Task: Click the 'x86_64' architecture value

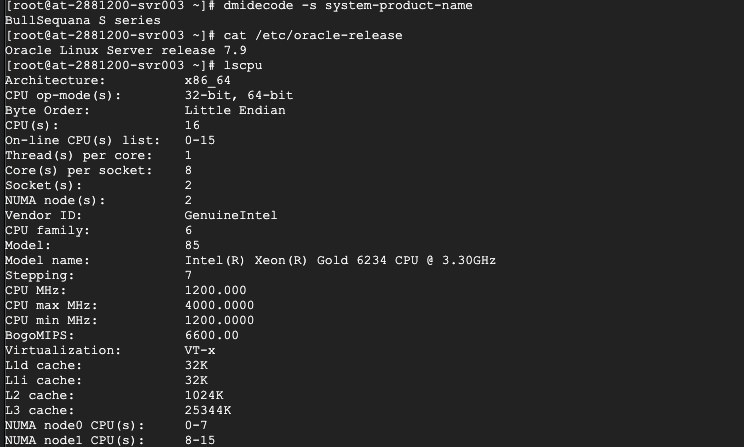Action: tap(207, 80)
